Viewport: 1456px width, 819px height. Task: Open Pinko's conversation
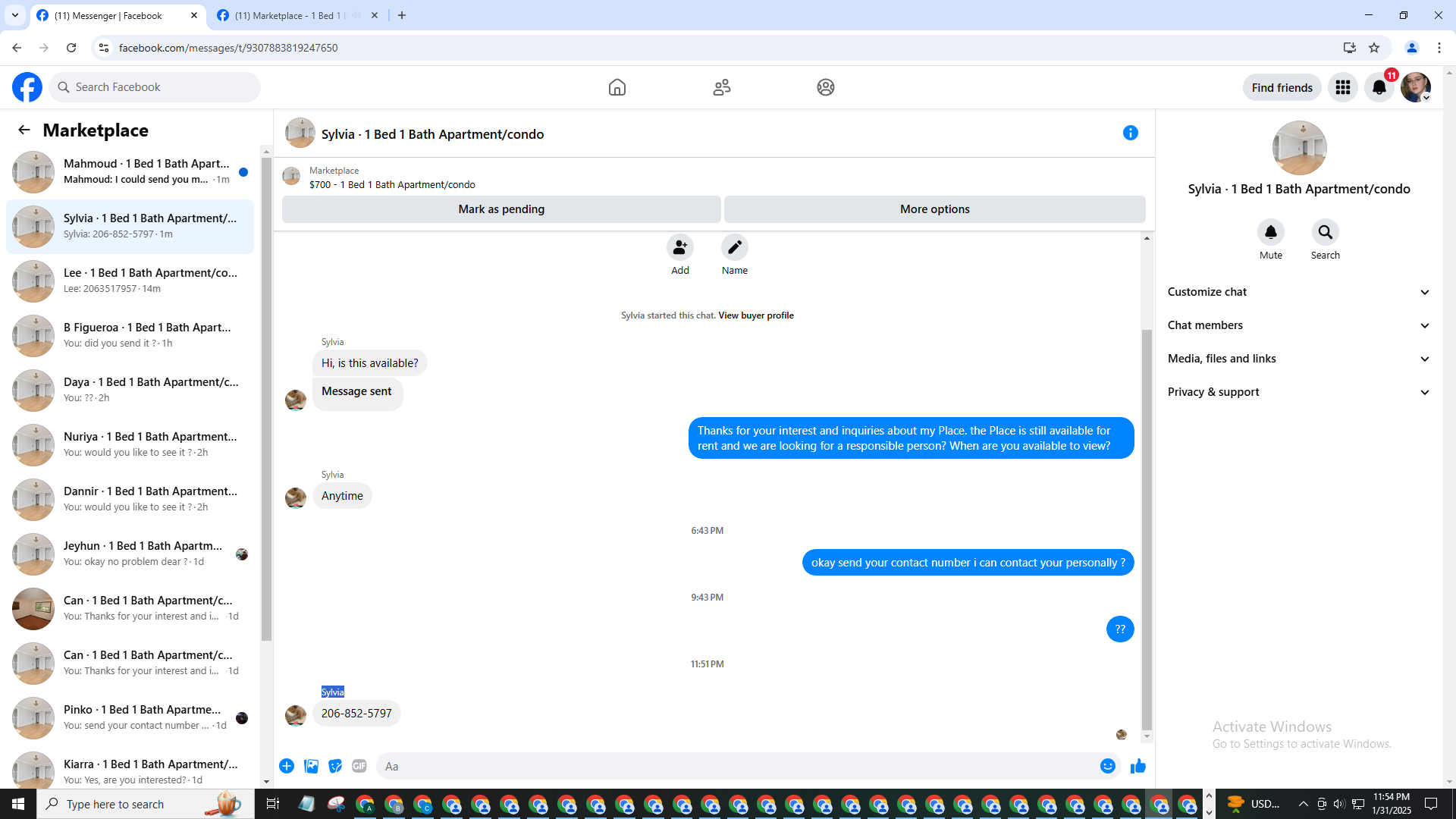coord(130,718)
